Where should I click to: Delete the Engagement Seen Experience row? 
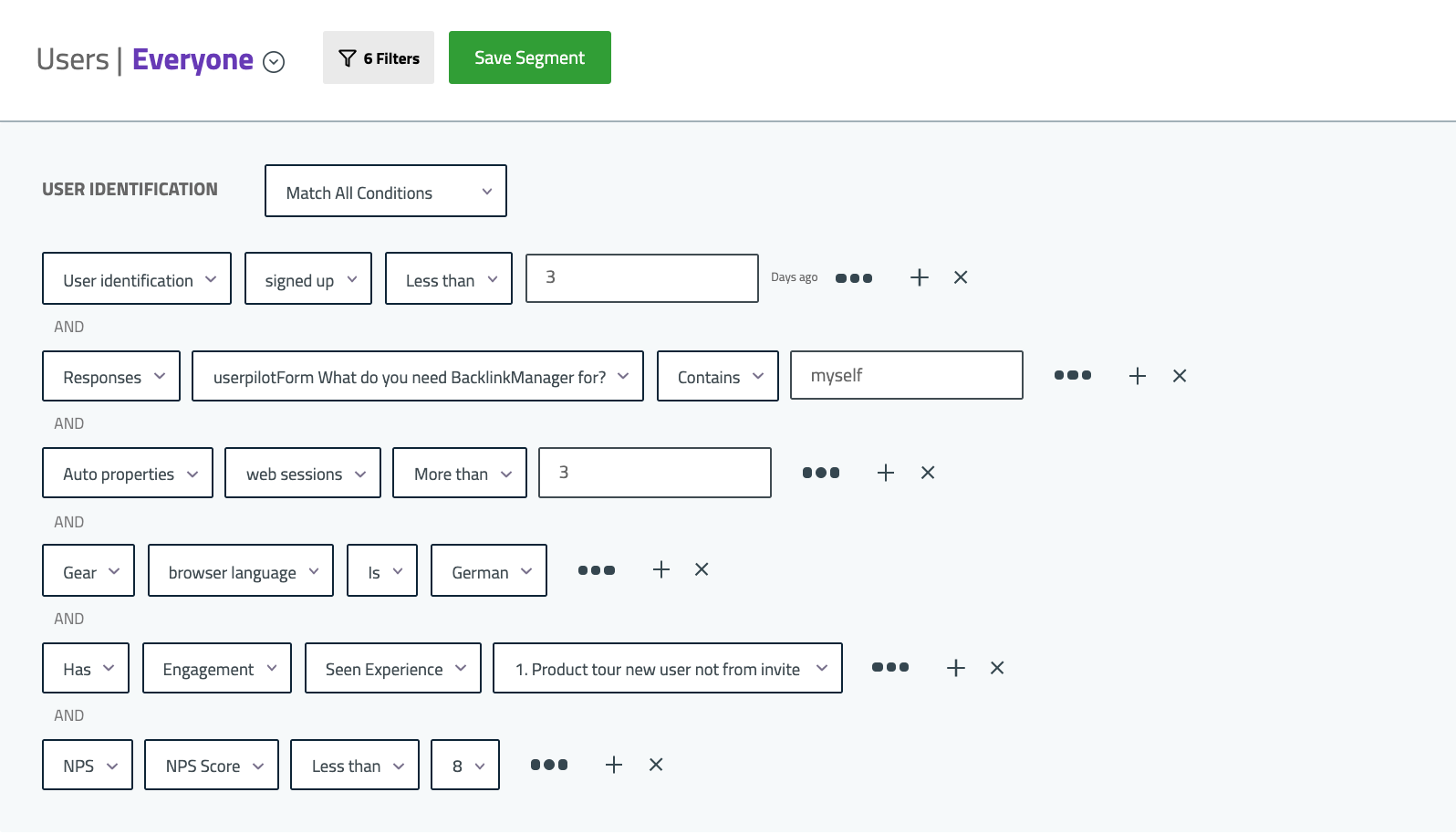pyautogui.click(x=997, y=668)
